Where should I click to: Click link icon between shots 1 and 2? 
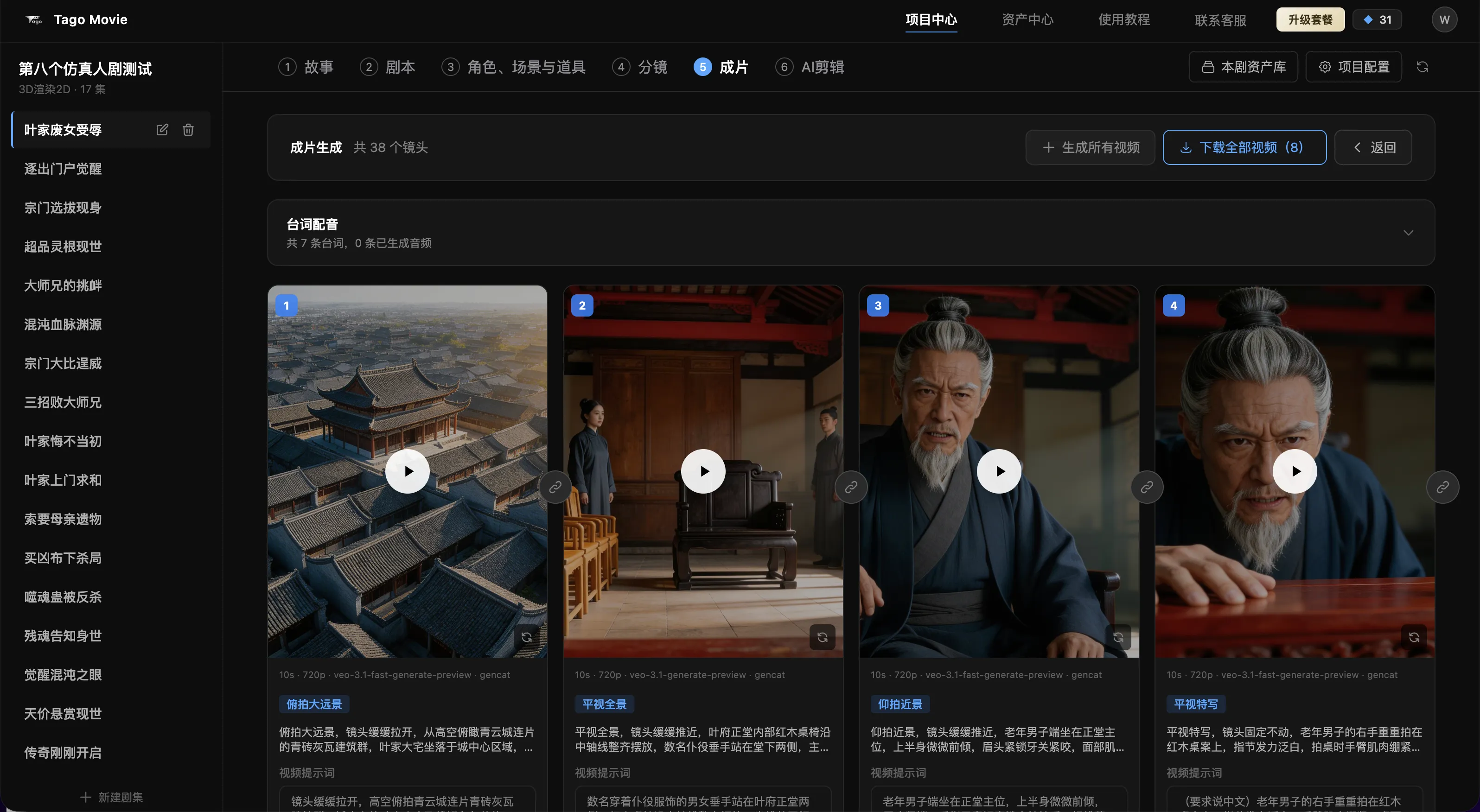555,487
